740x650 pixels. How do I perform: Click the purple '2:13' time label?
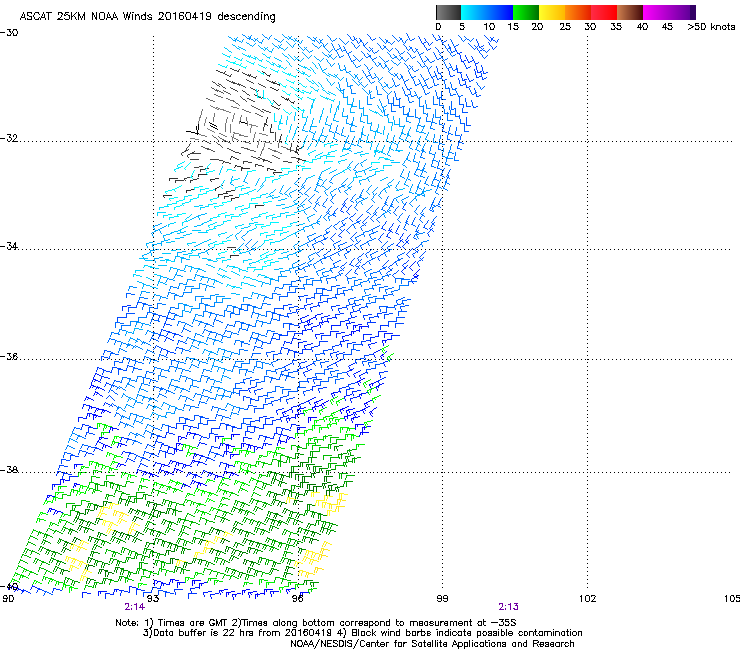[x=508, y=607]
